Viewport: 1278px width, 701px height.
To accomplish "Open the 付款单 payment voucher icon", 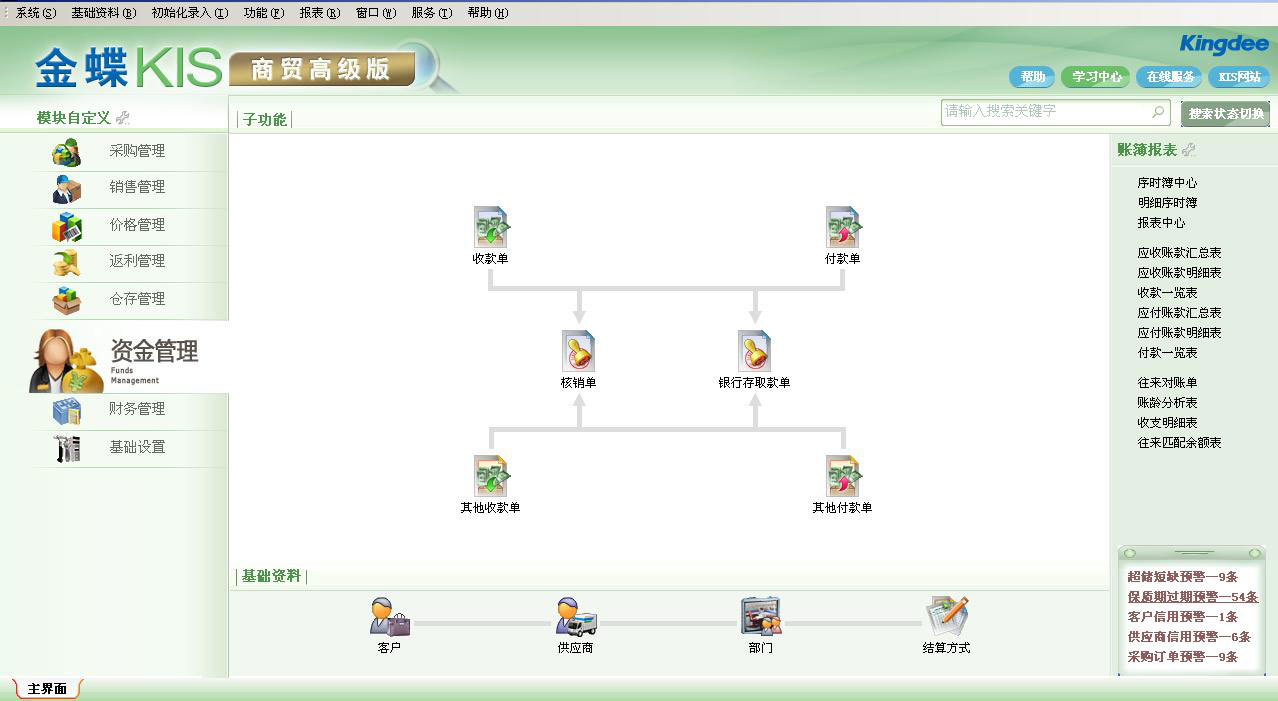I will (843, 227).
